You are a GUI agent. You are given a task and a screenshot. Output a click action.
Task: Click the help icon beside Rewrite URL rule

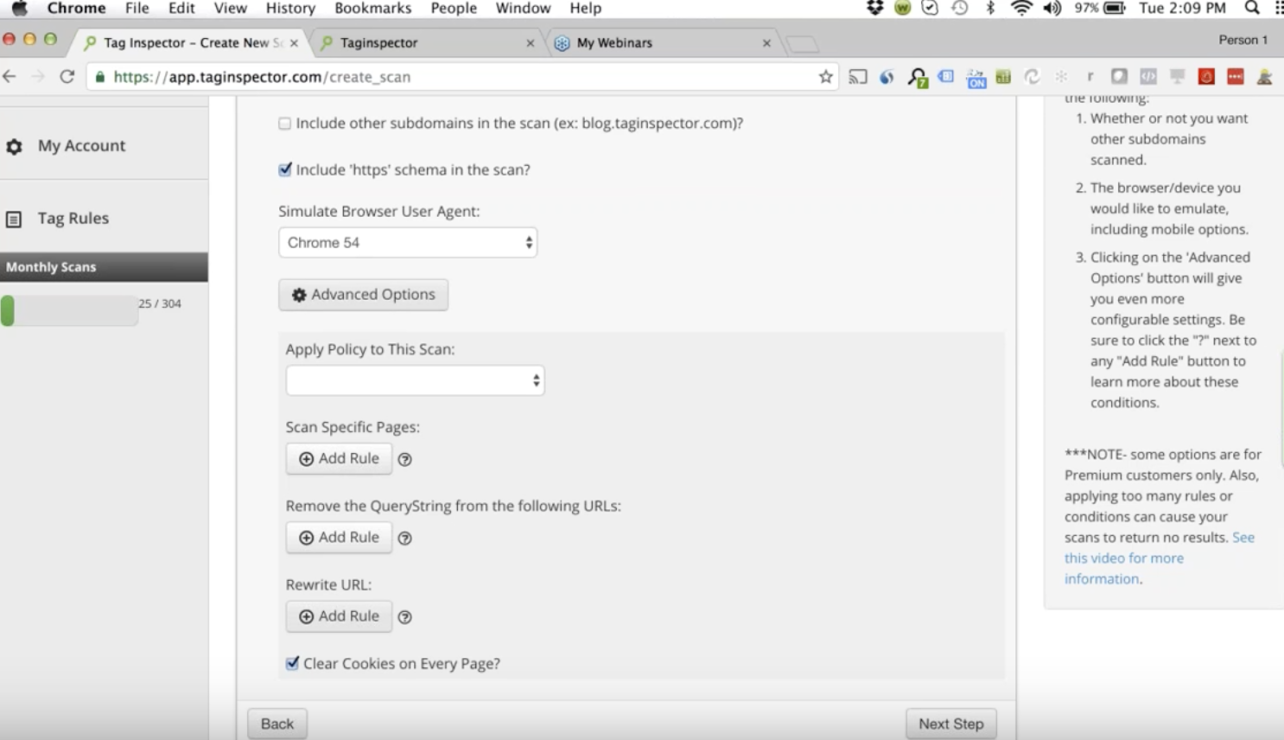point(405,617)
